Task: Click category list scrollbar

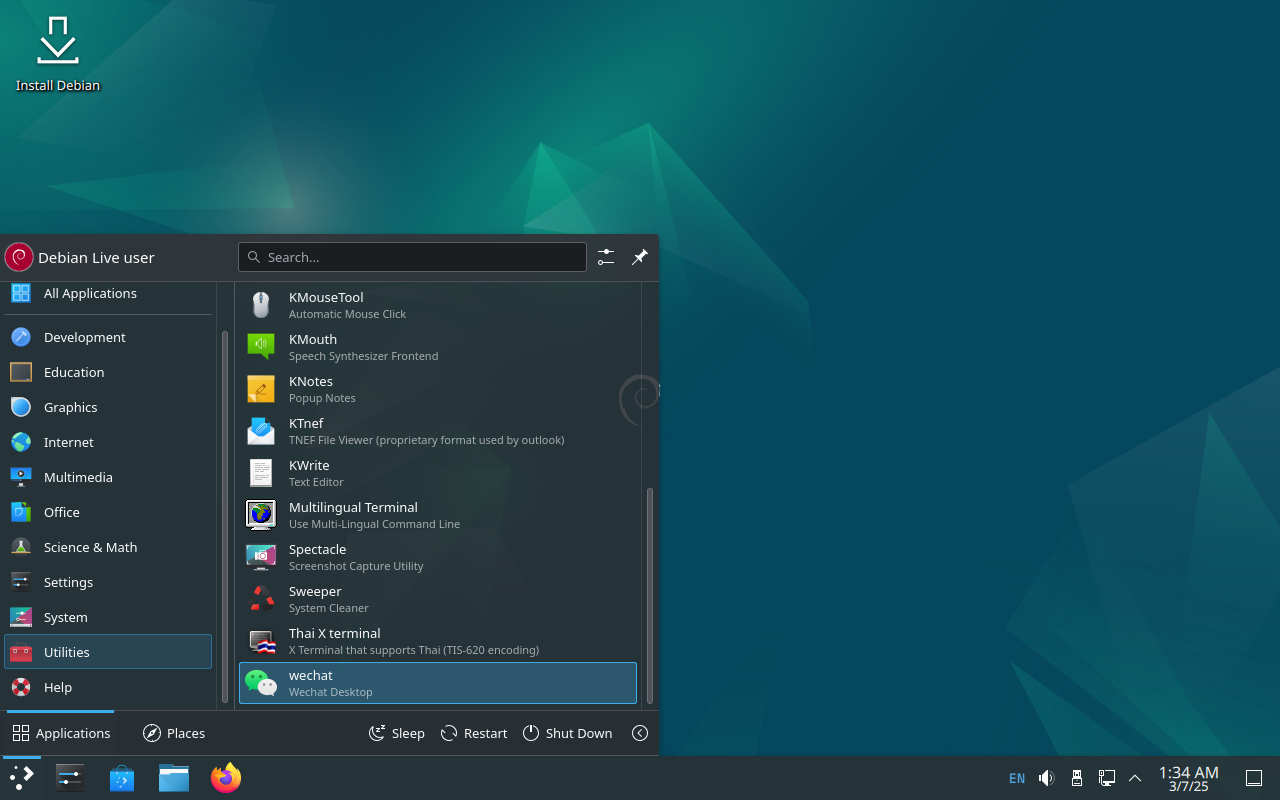Action: pos(225,515)
